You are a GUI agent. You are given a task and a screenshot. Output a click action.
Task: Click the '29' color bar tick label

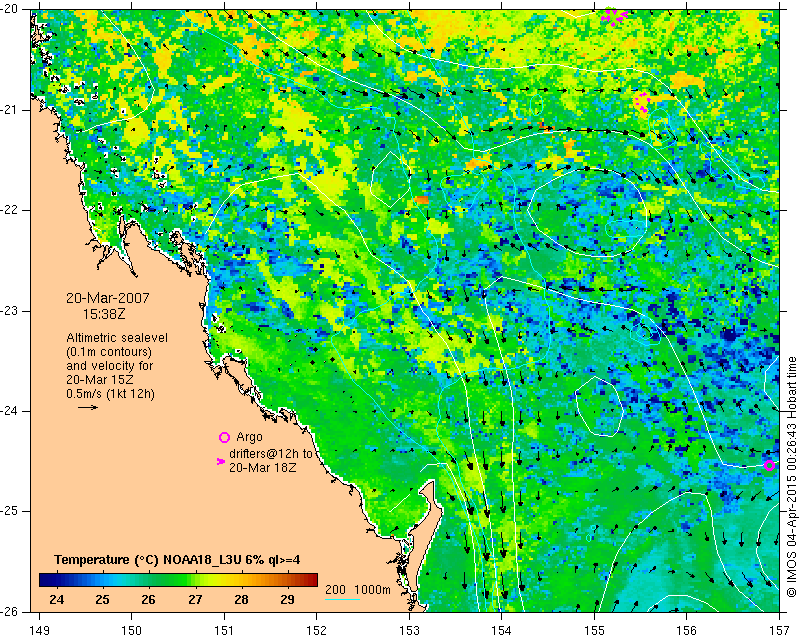287,599
